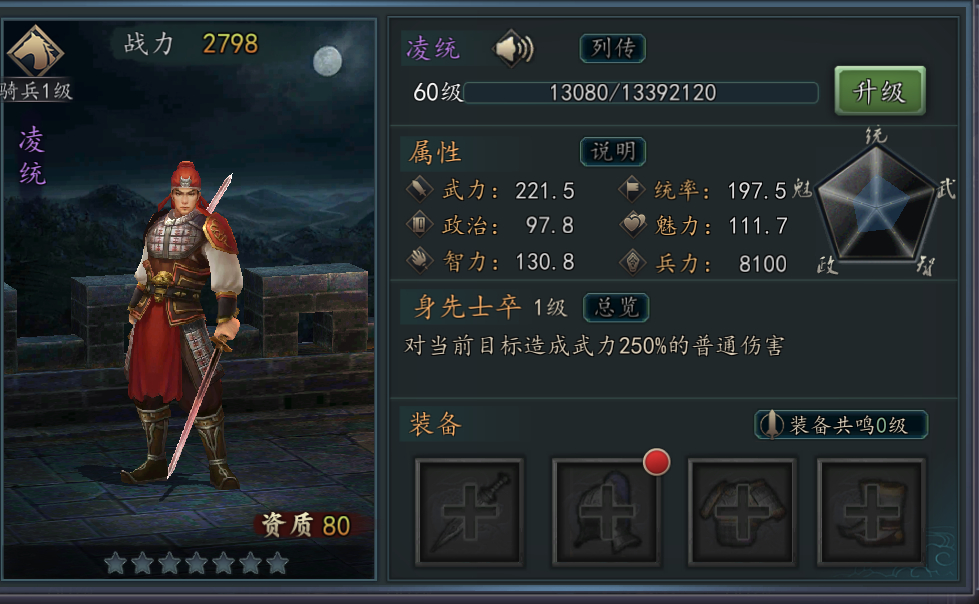This screenshot has height=604, width=979.
Task: Select the empty armor equipment slot
Action: tap(742, 512)
